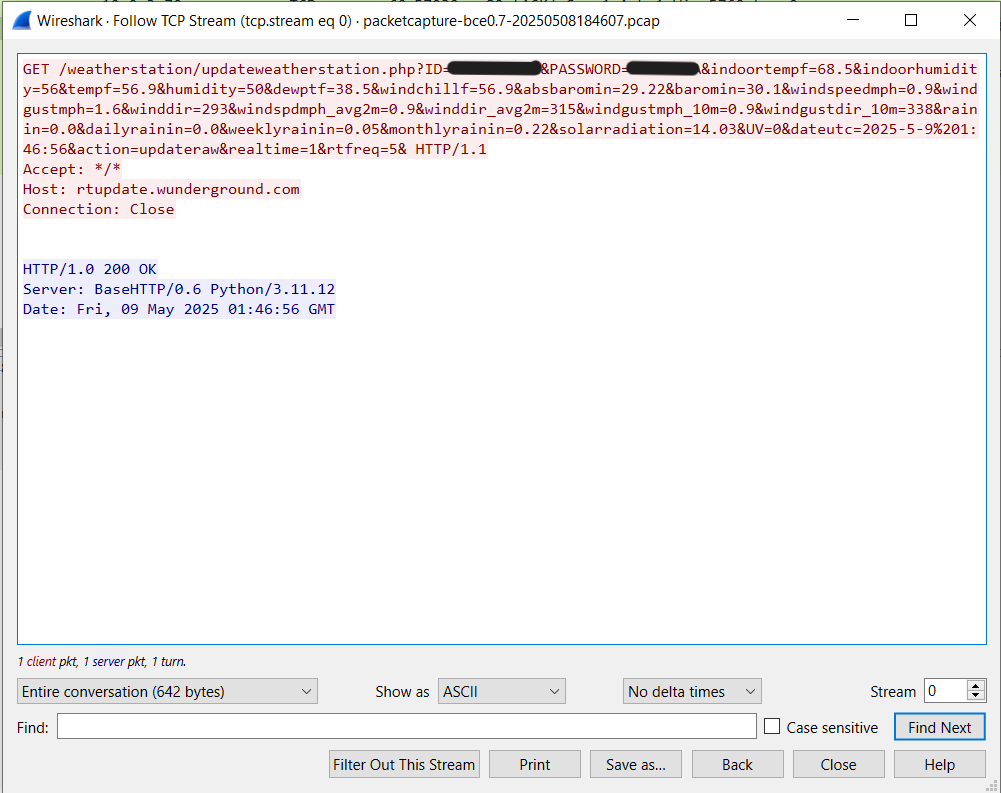Minimize the Follow TCP Stream window
Image resolution: width=1001 pixels, height=793 pixels.
853,20
